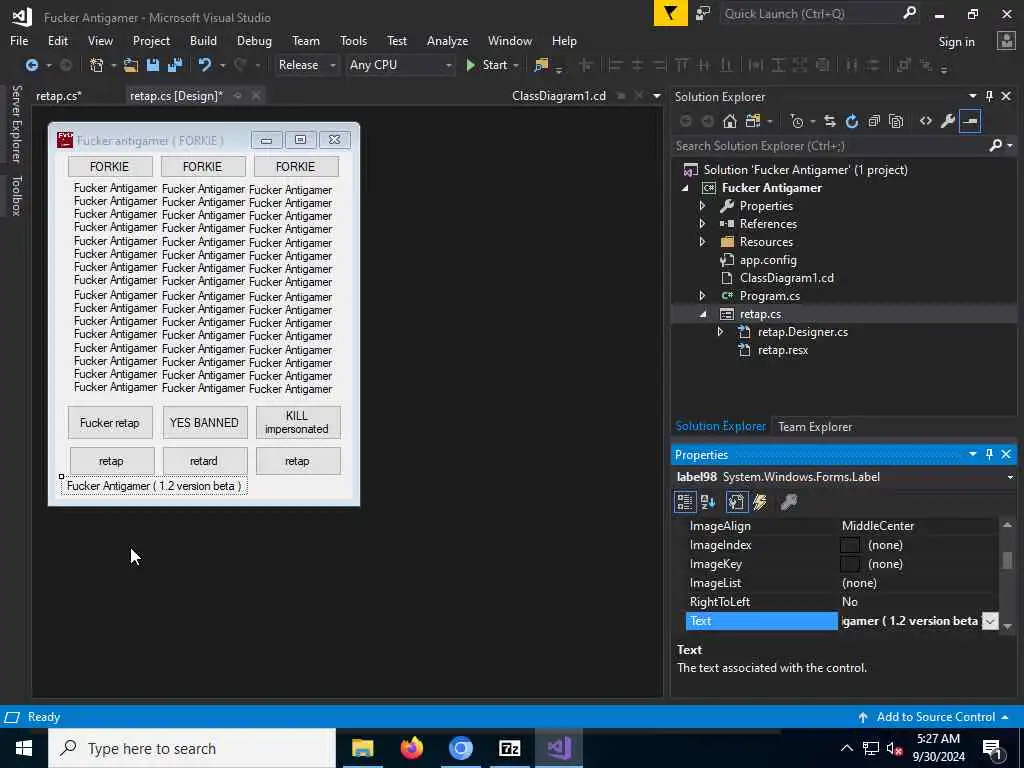
Task: Click the Save All toolbar icon
Action: tap(175, 65)
